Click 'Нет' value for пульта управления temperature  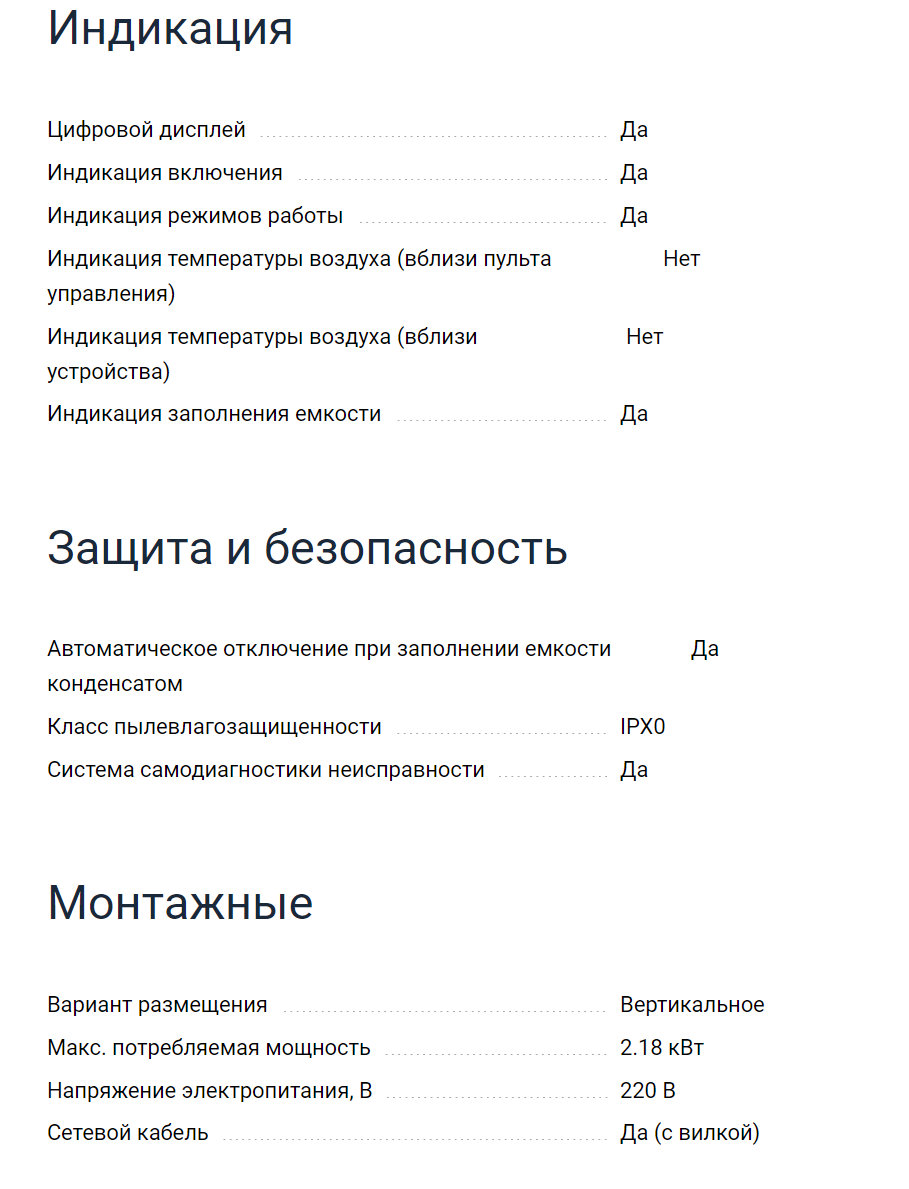(x=682, y=259)
